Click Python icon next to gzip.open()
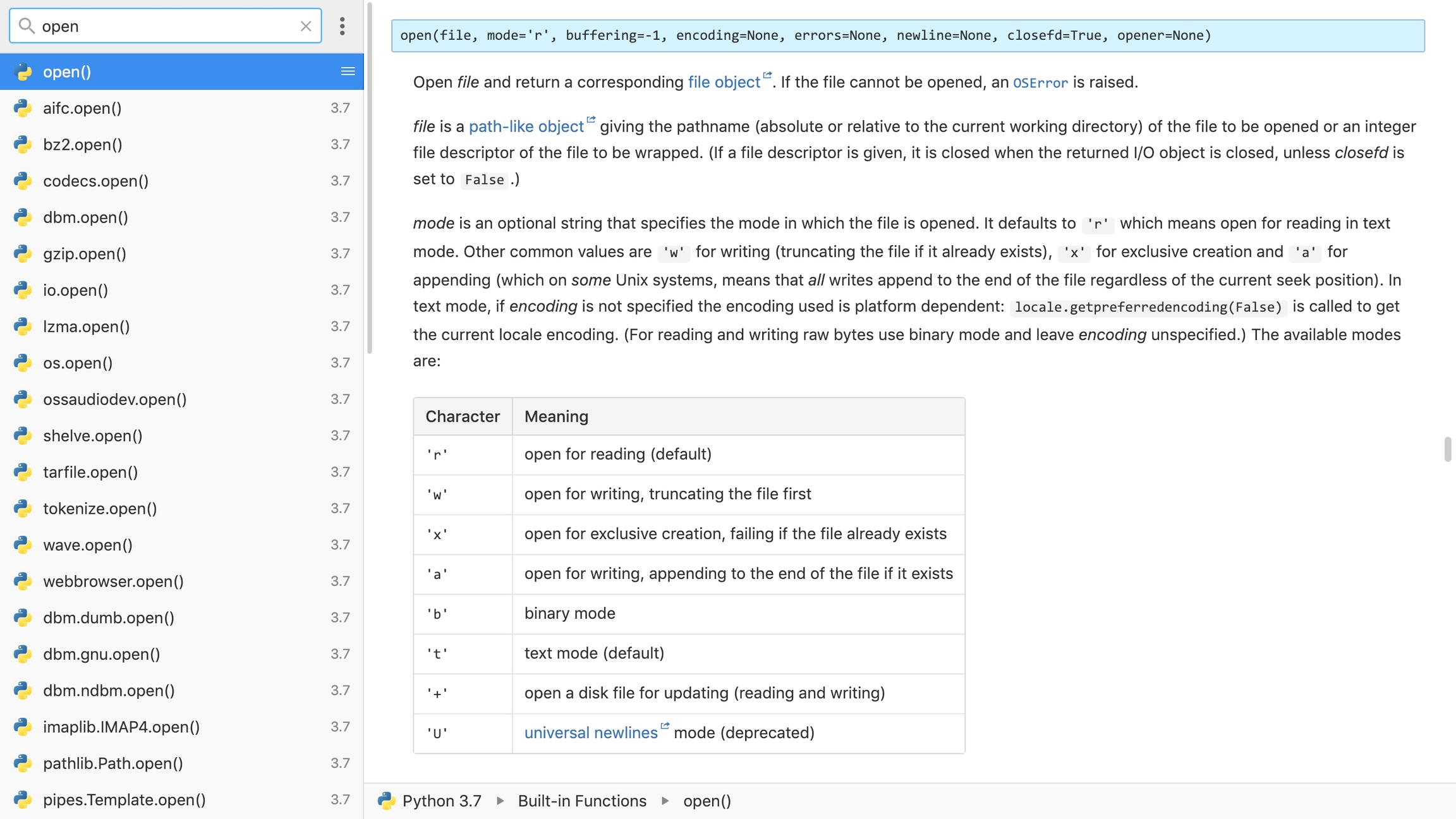1456x819 pixels. tap(23, 253)
